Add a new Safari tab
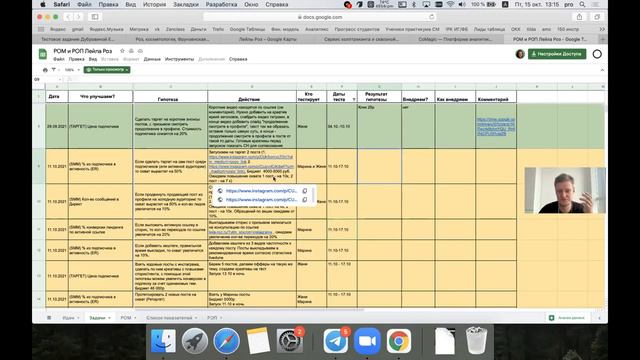This screenshot has height=360, width=640. tap(603, 39)
